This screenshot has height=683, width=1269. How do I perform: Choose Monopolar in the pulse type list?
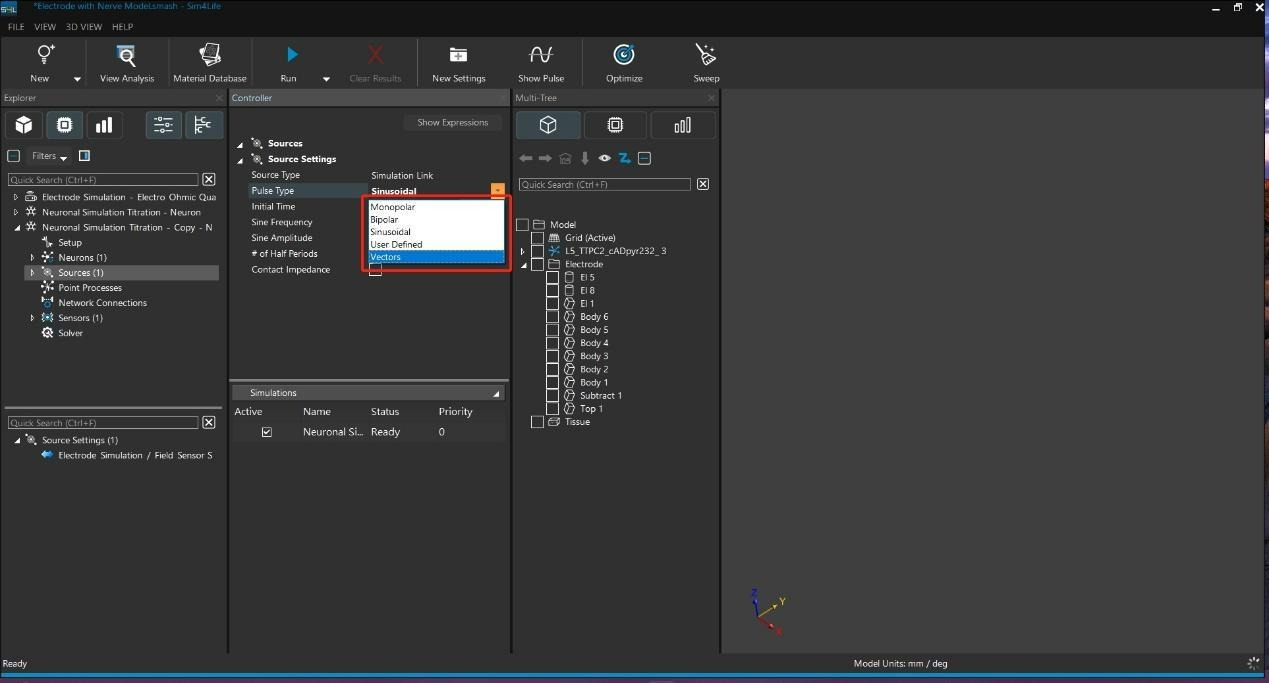(x=392, y=207)
